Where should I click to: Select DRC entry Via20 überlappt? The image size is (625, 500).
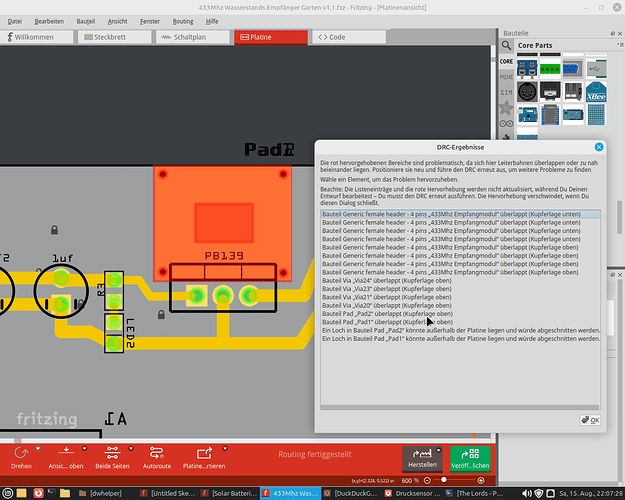pos(460,305)
